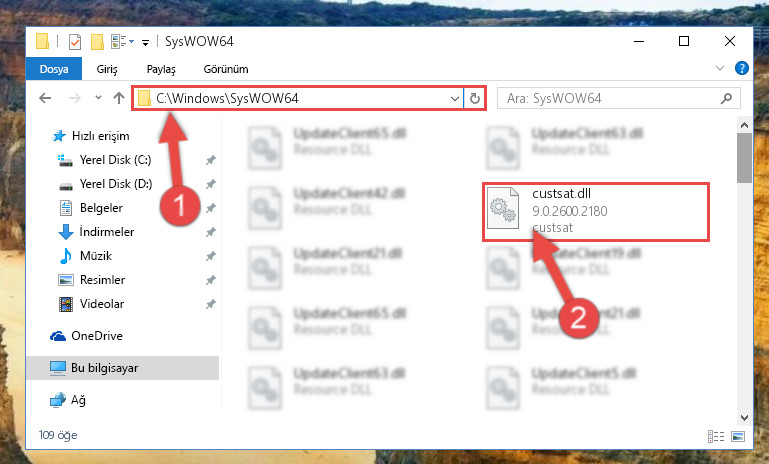The image size is (769, 464).
Task: Click the Back navigation arrow
Action: 45,99
